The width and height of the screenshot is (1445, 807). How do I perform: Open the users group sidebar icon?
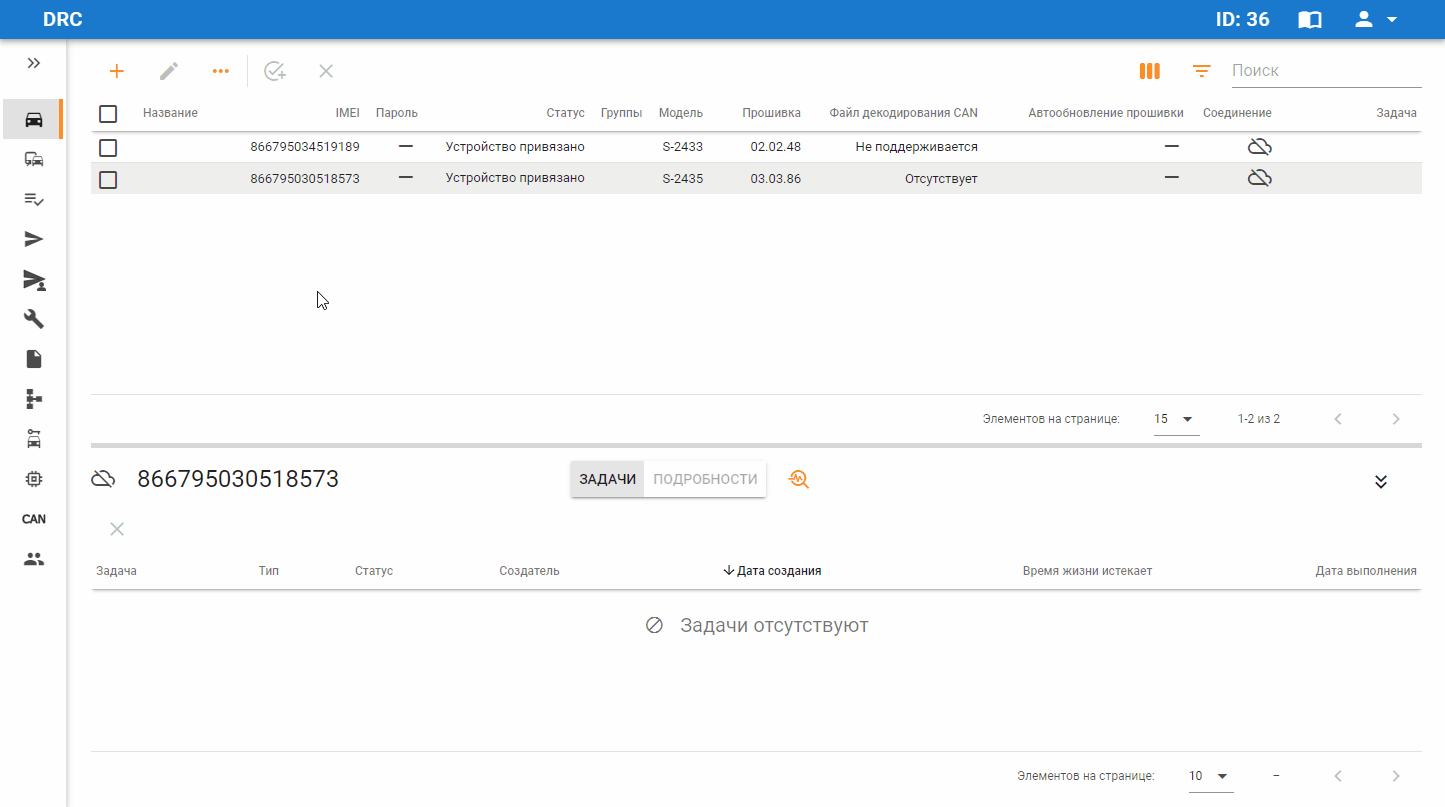tap(34, 559)
